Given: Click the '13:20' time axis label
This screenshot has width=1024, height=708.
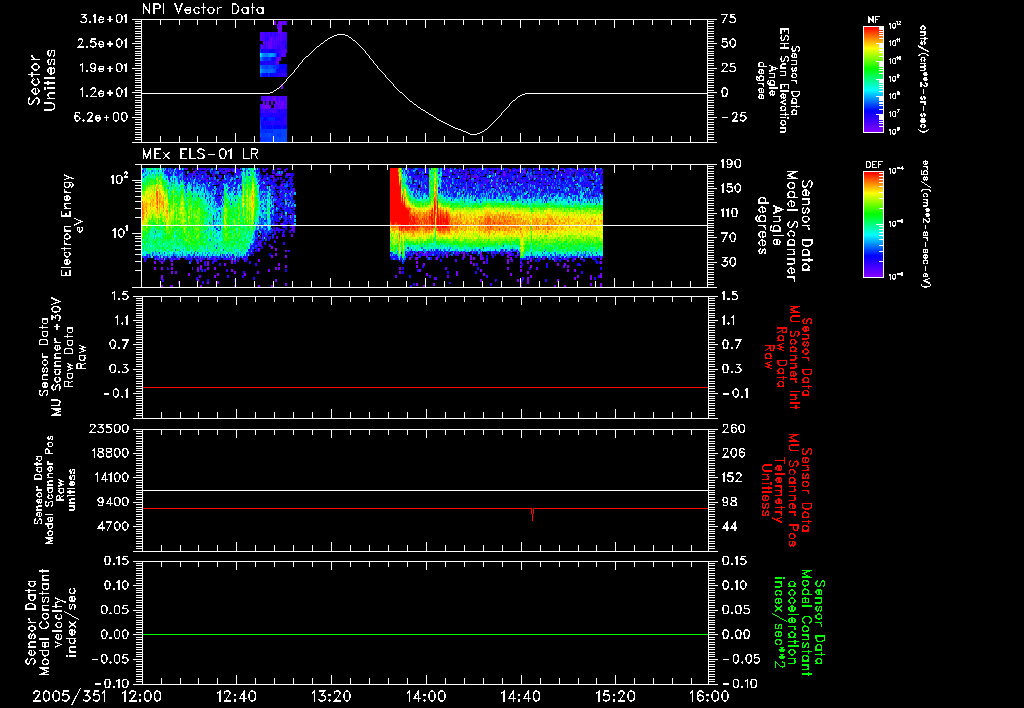Looking at the screenshot, I should coord(331,696).
